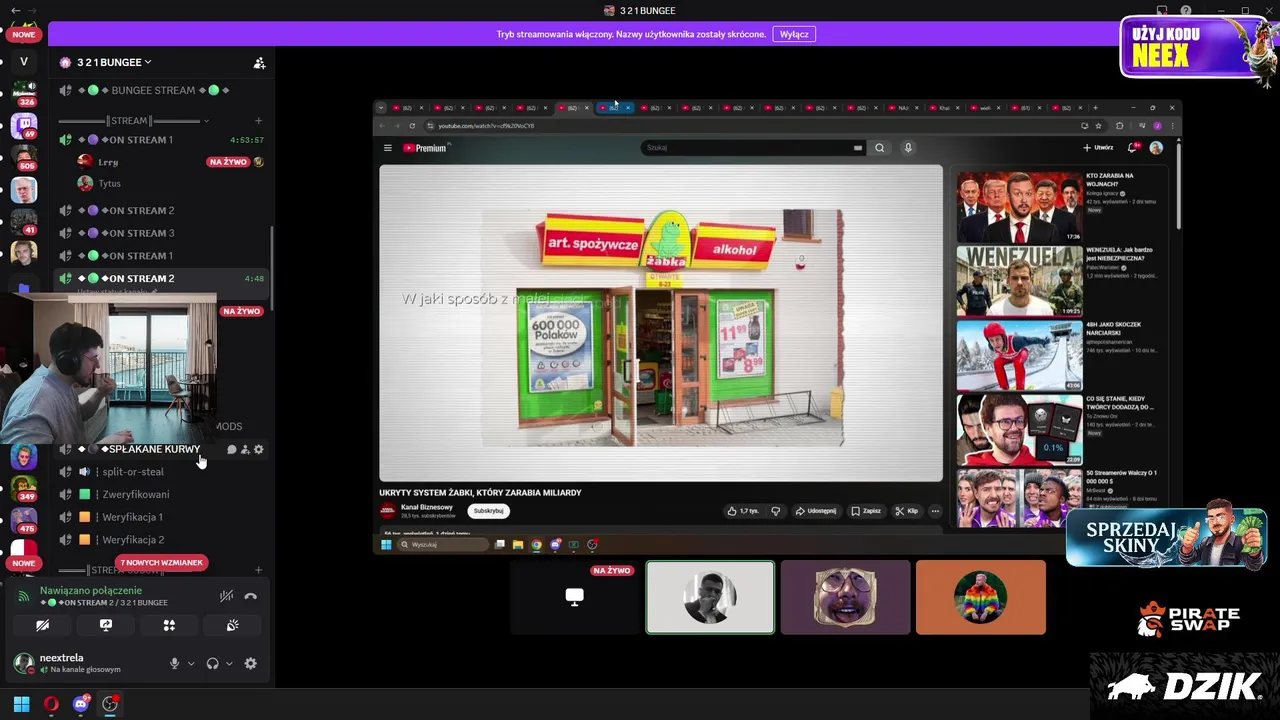Open Kanał Biznesowy channel link

[x=427, y=507]
